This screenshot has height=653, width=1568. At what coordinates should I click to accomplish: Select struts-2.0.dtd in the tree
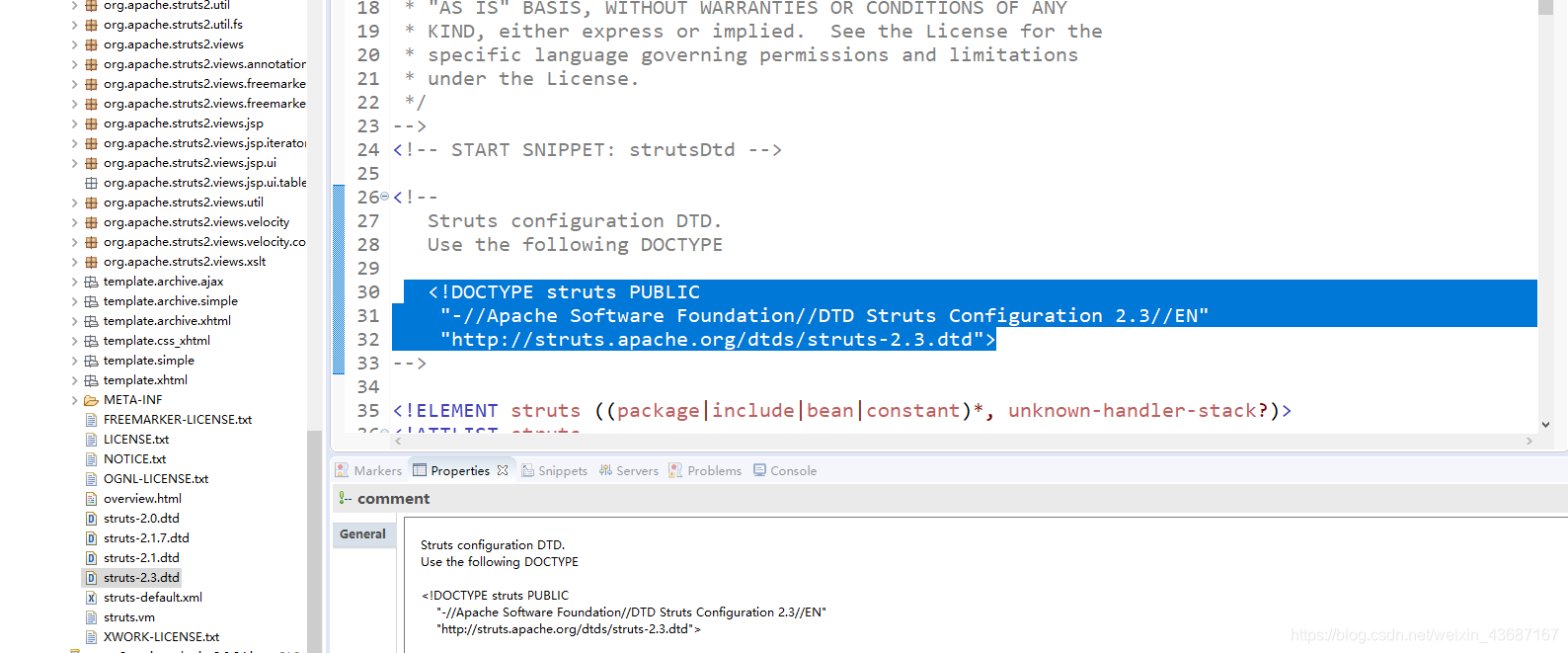pyautogui.click(x=141, y=519)
